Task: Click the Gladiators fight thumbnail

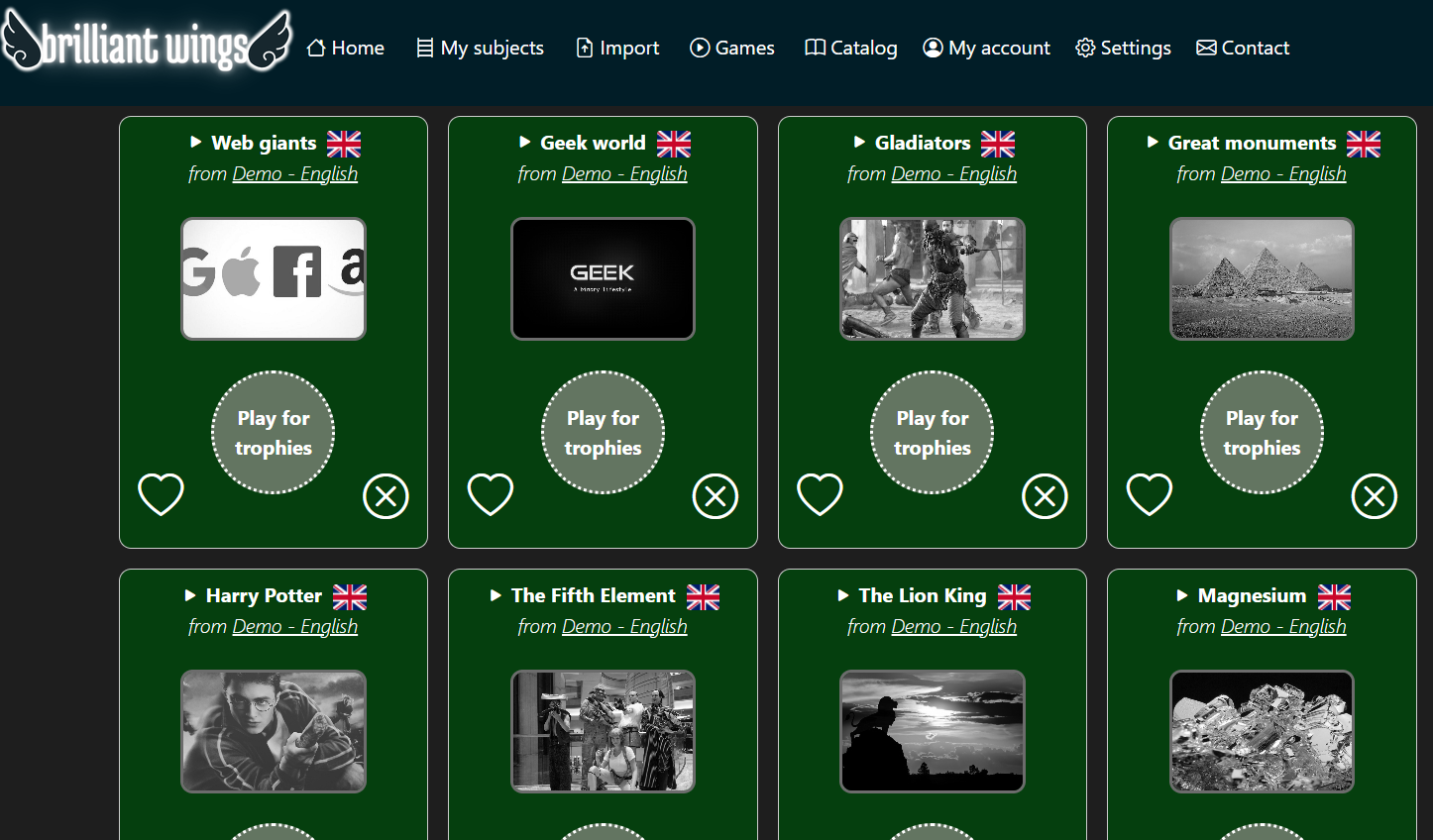Action: (933, 279)
